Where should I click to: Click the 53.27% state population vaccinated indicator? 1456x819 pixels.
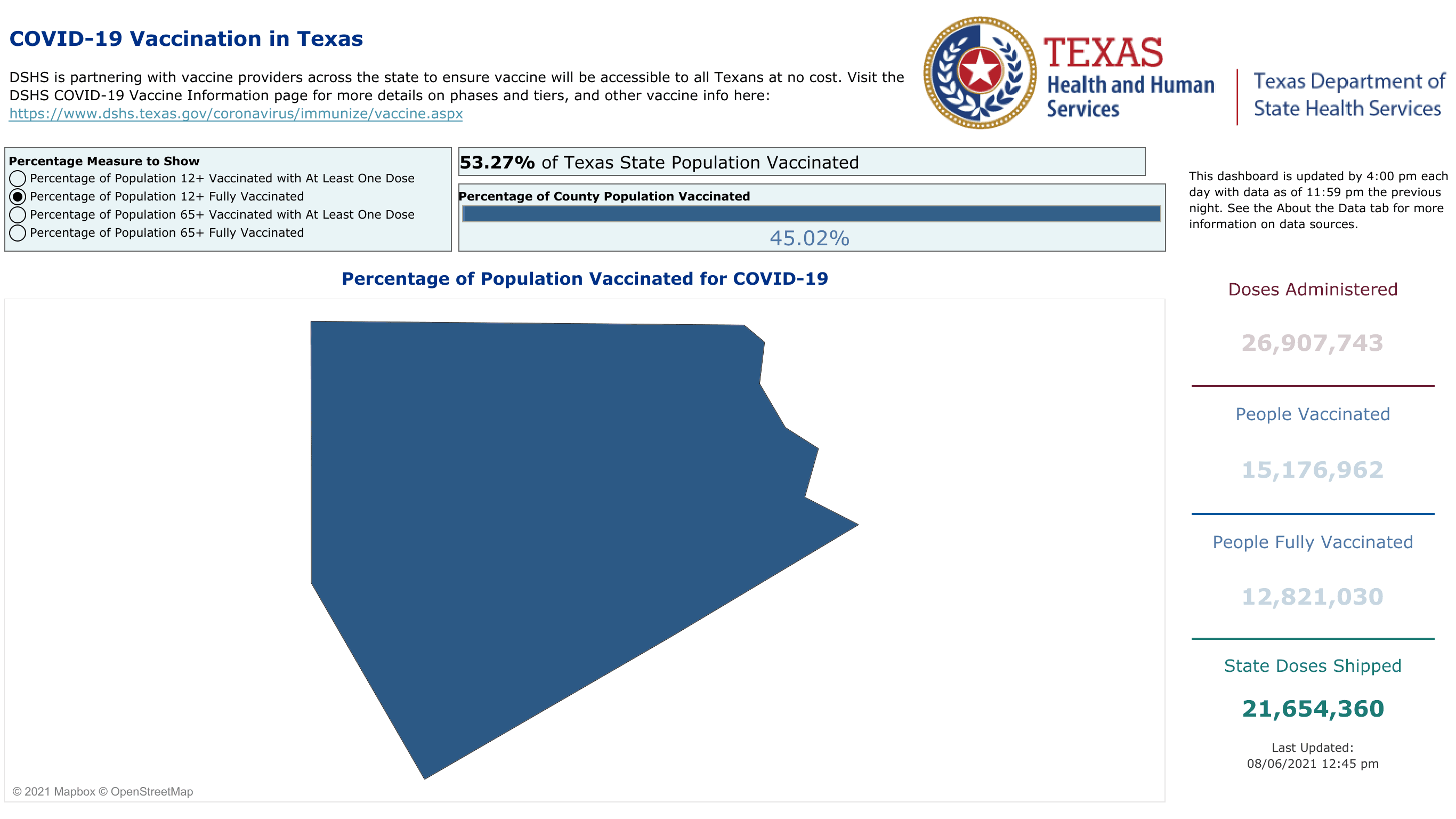coord(808,162)
